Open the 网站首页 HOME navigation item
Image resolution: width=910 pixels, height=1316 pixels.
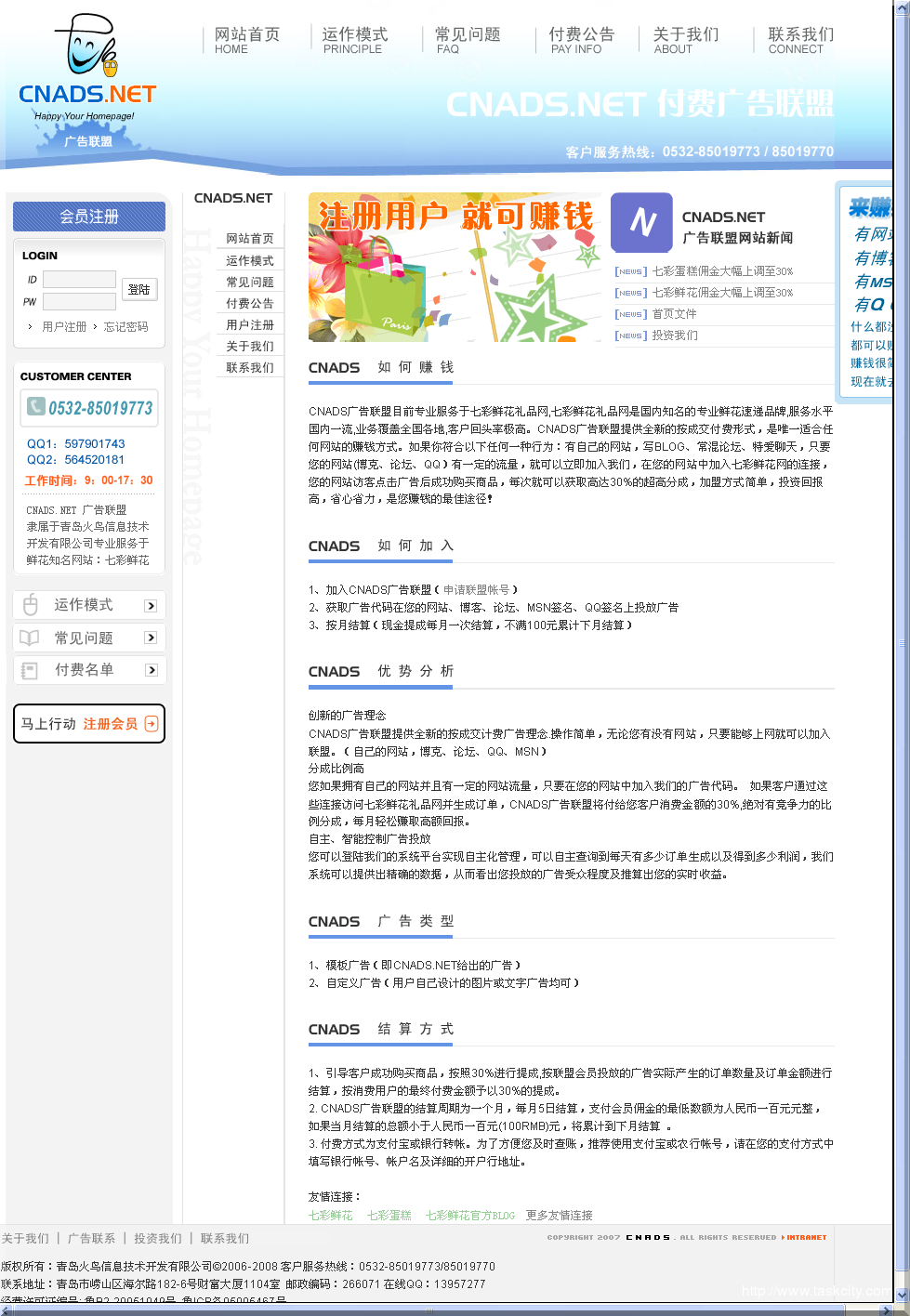(247, 39)
